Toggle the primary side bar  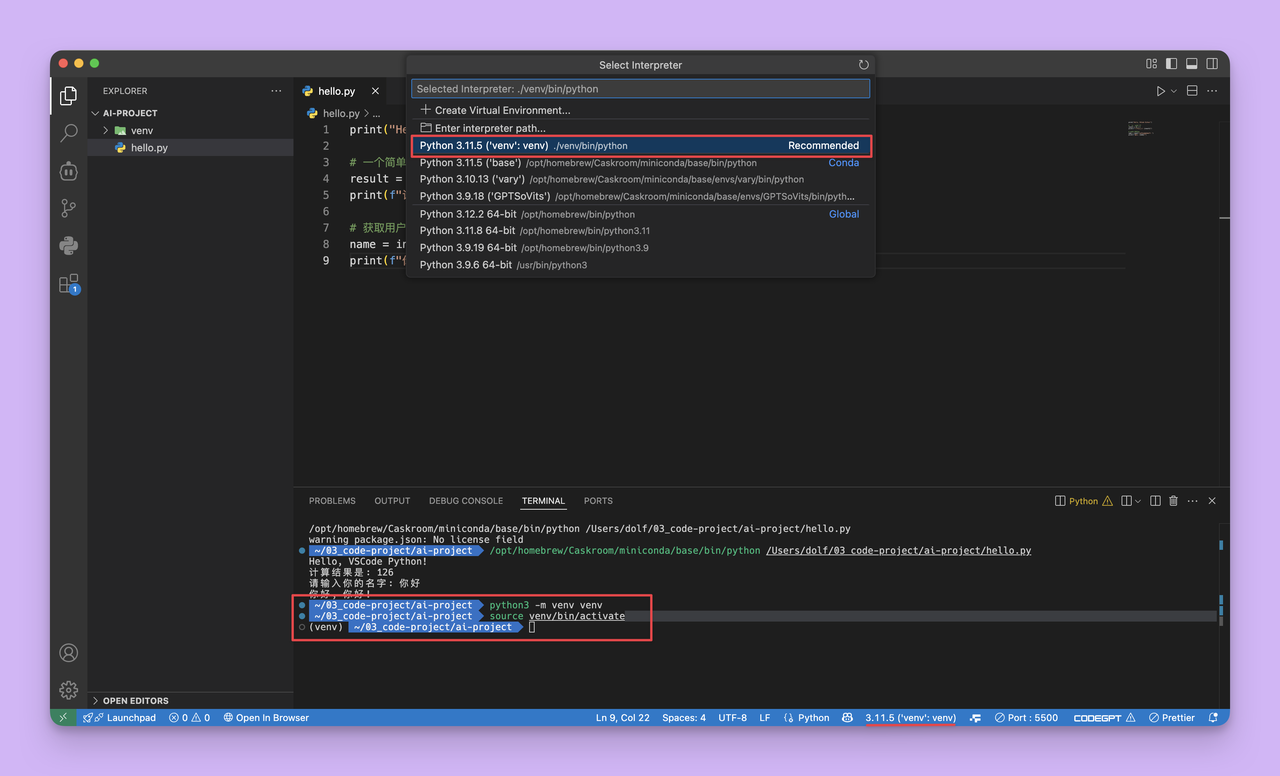1171,64
